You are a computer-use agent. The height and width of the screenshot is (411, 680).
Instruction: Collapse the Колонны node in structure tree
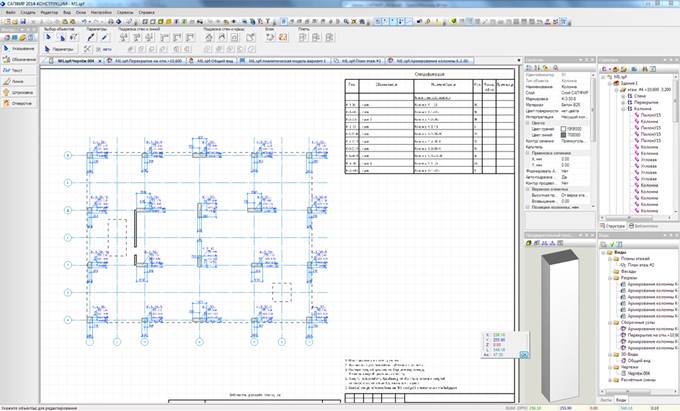(x=623, y=109)
